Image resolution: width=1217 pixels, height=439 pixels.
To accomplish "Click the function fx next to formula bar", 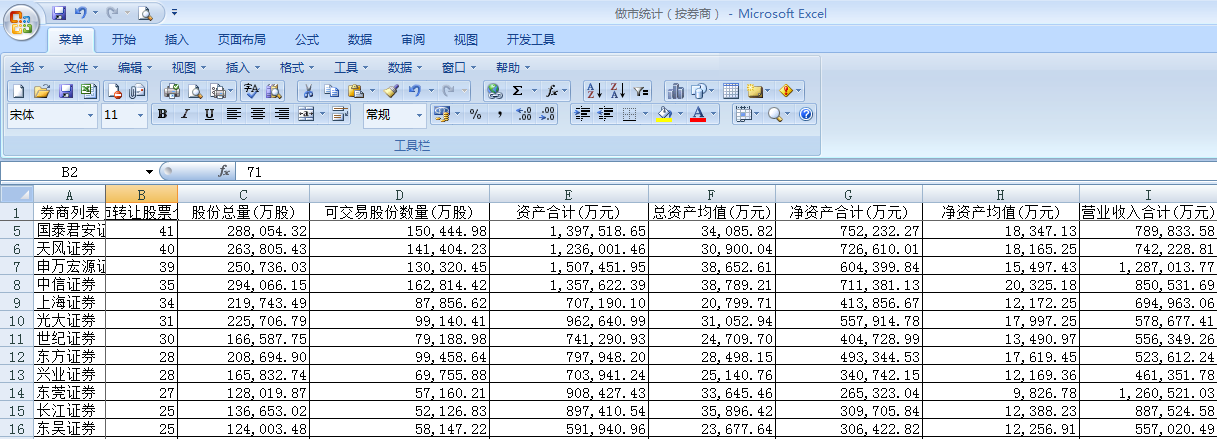I will coord(224,171).
